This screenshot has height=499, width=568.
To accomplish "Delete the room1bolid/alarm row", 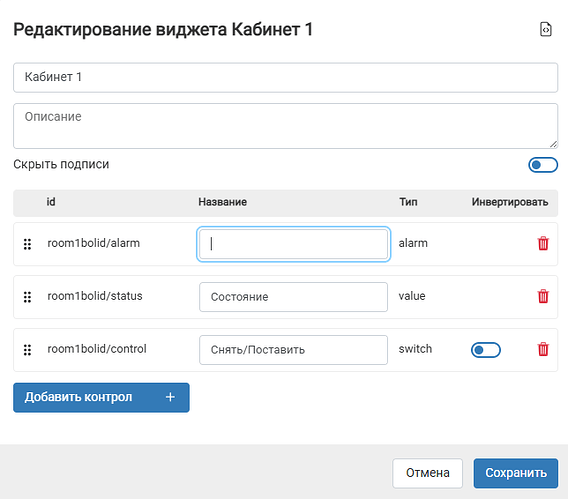I will (x=543, y=243).
